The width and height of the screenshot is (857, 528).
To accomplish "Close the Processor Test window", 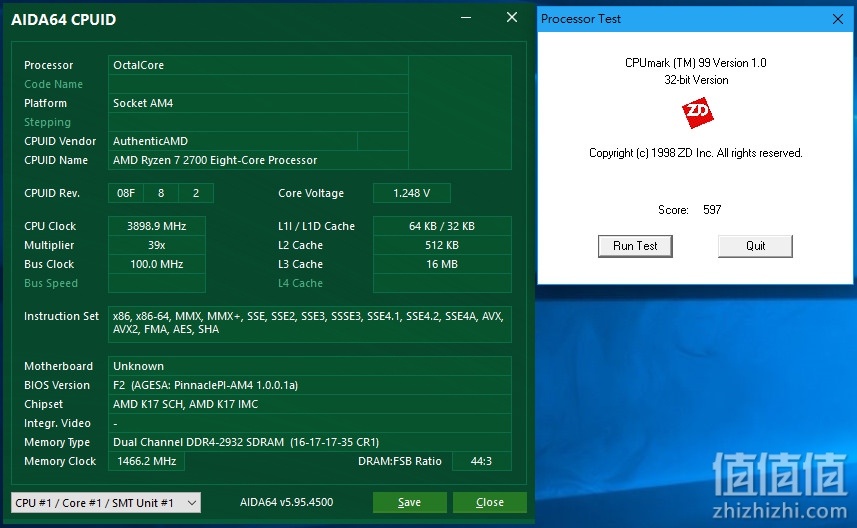I will click(x=838, y=19).
